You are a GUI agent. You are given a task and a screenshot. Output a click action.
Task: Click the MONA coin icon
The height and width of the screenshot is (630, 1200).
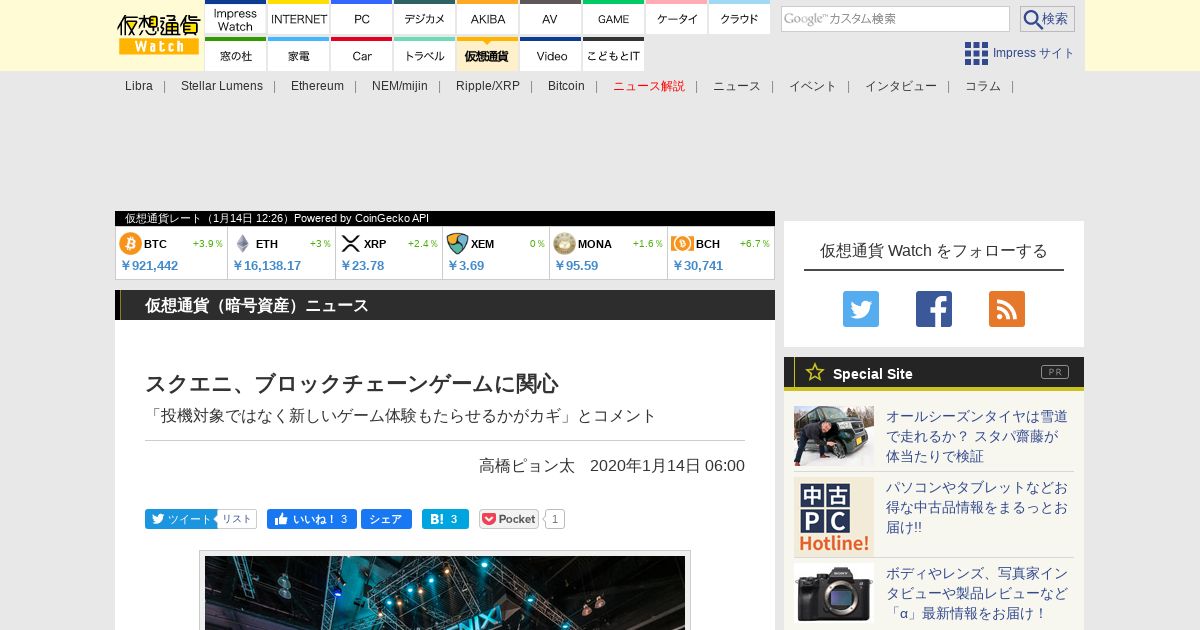click(564, 244)
